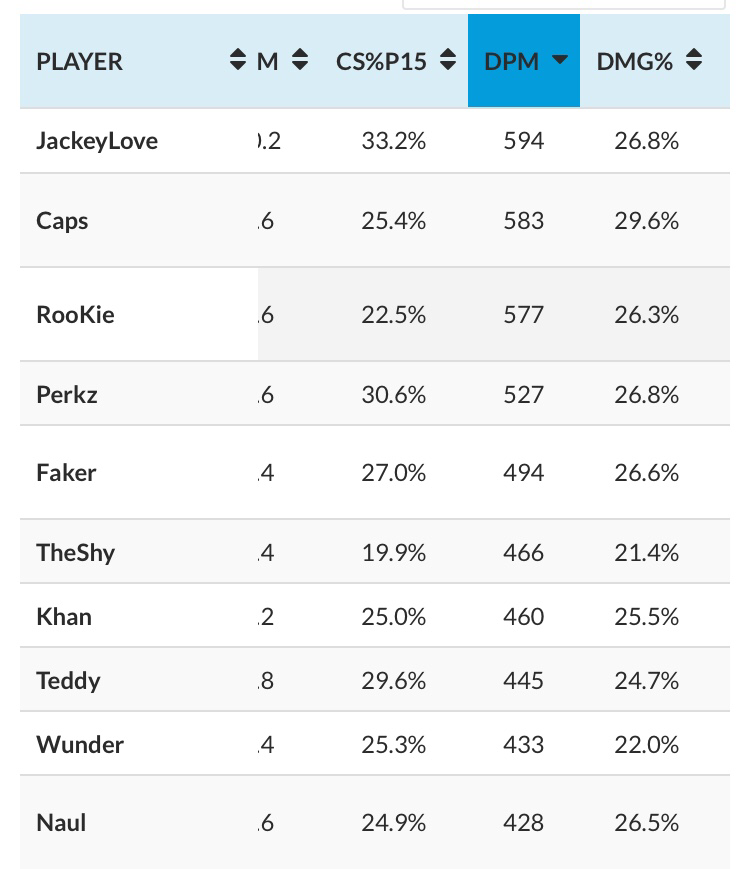This screenshot has height=869, width=750.
Task: Click the Faker player name
Action: point(66,473)
